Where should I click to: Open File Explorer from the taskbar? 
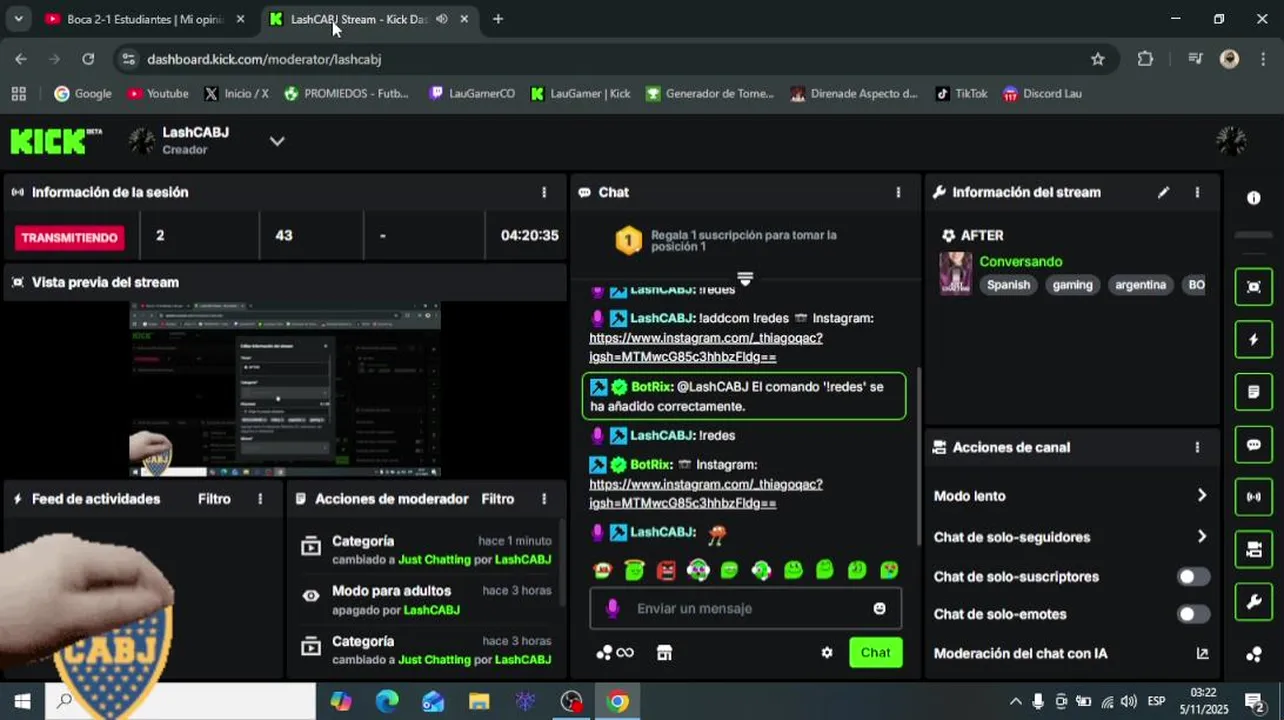(479, 701)
